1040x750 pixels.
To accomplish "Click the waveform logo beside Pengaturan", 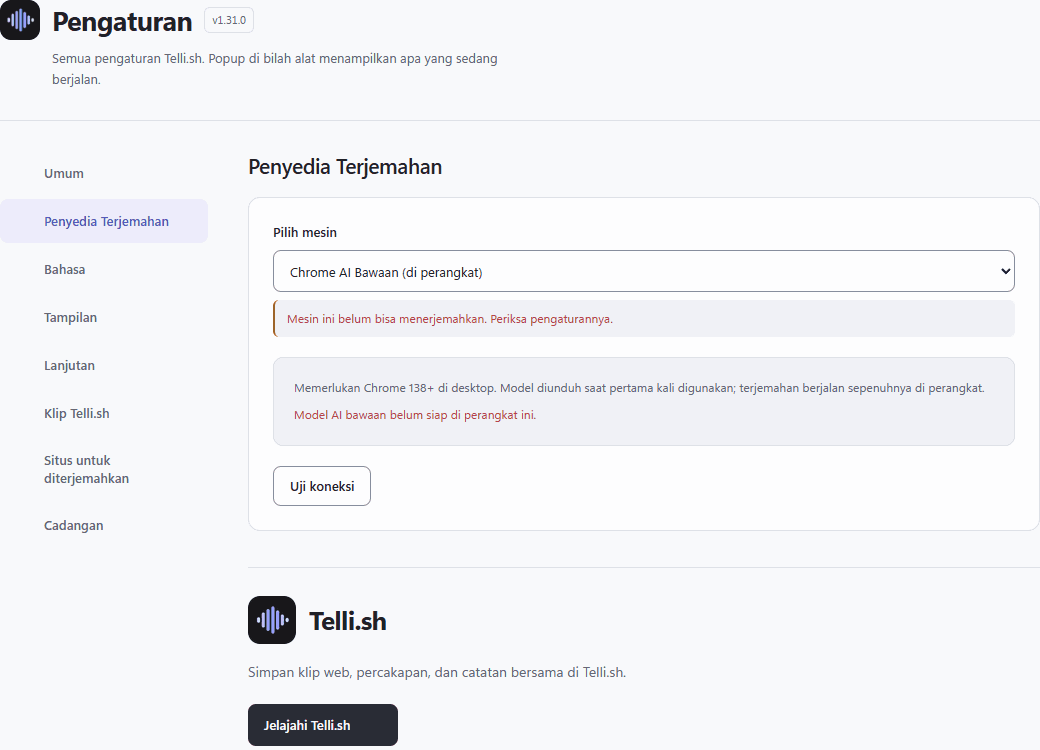I will (20, 20).
